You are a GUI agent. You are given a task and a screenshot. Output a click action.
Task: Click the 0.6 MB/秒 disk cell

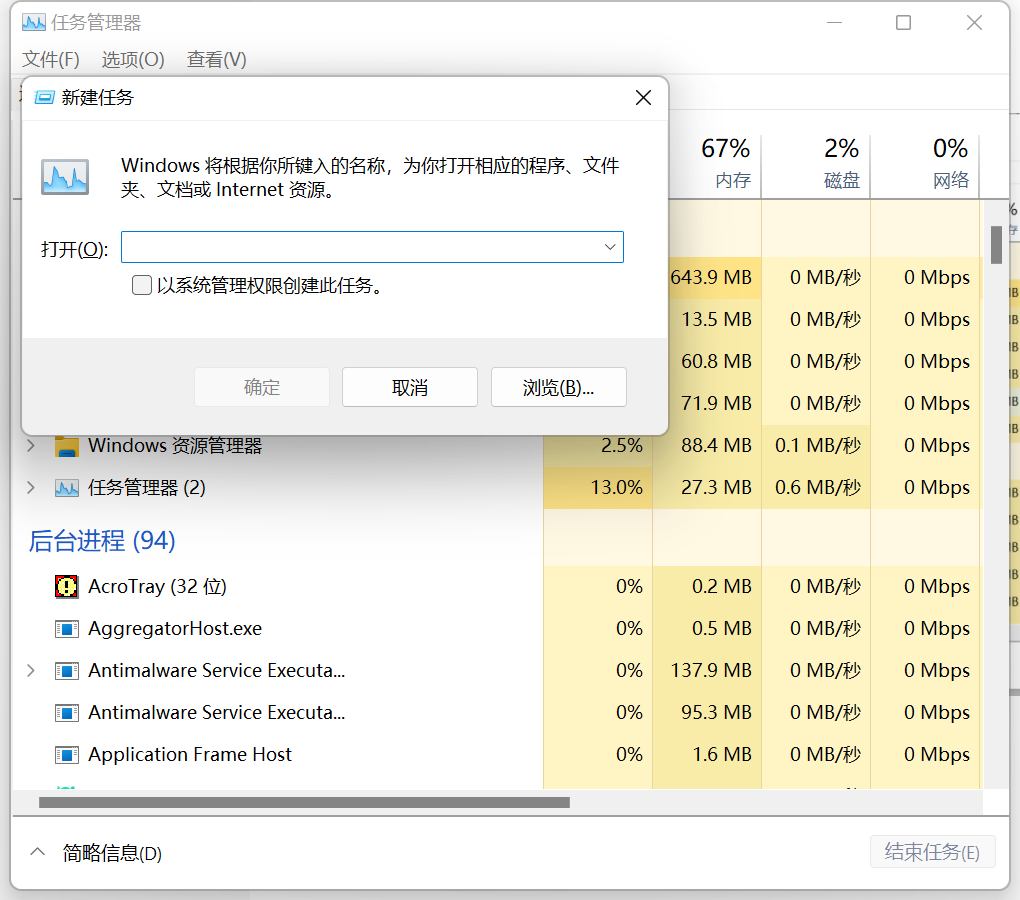818,488
